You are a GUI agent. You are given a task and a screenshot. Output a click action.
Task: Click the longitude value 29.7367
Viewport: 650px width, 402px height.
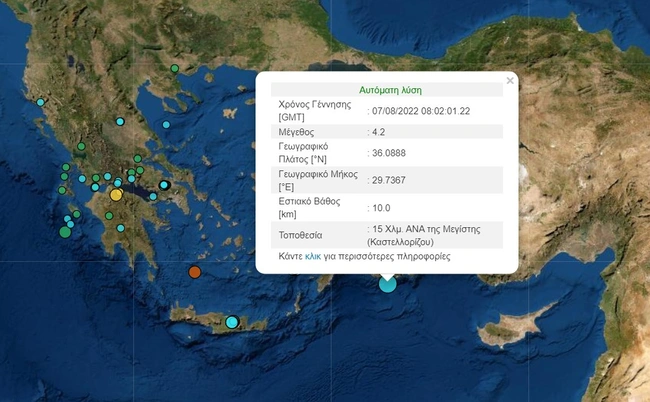click(x=392, y=181)
